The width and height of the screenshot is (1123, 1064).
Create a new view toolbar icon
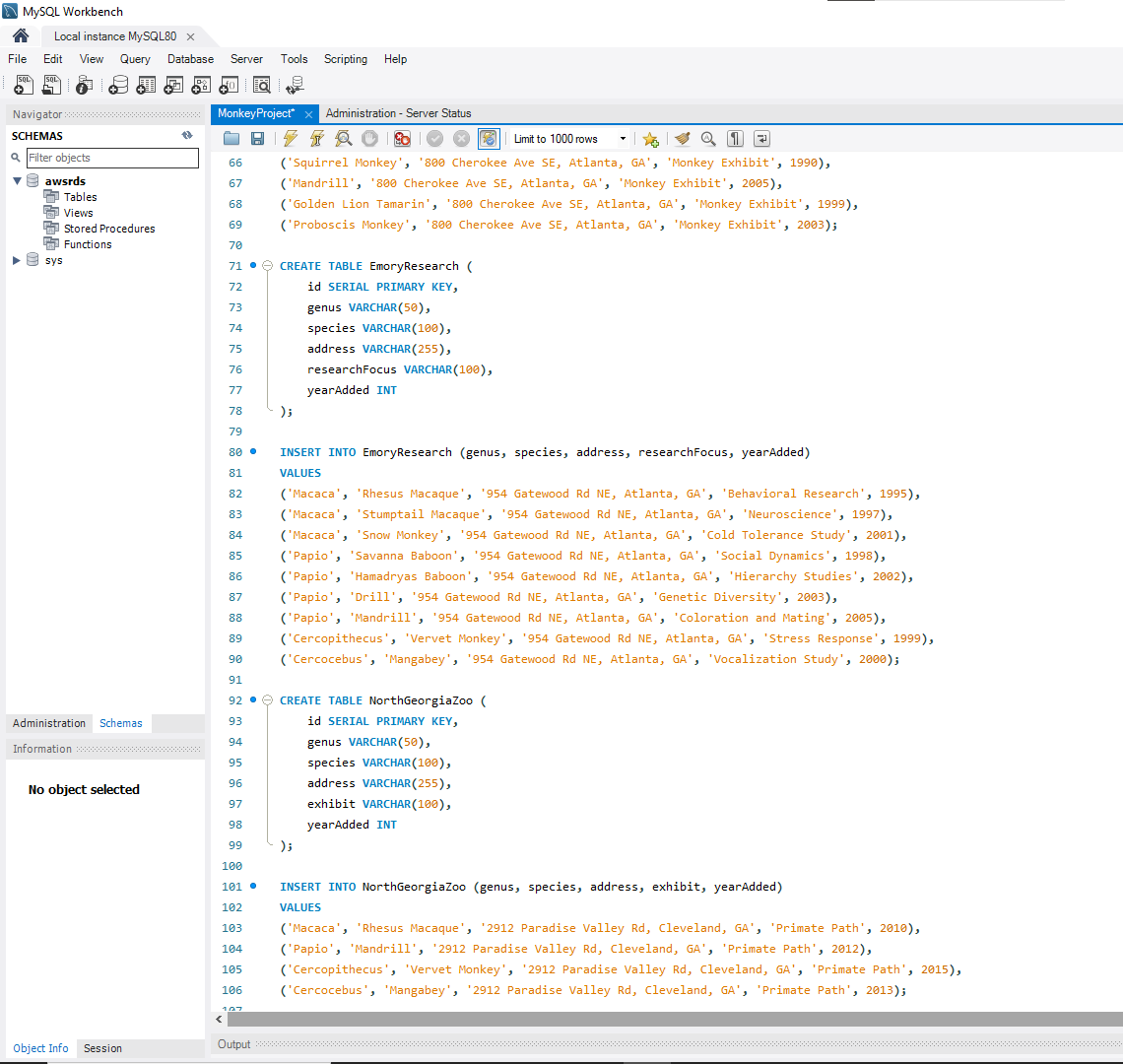coord(173,86)
